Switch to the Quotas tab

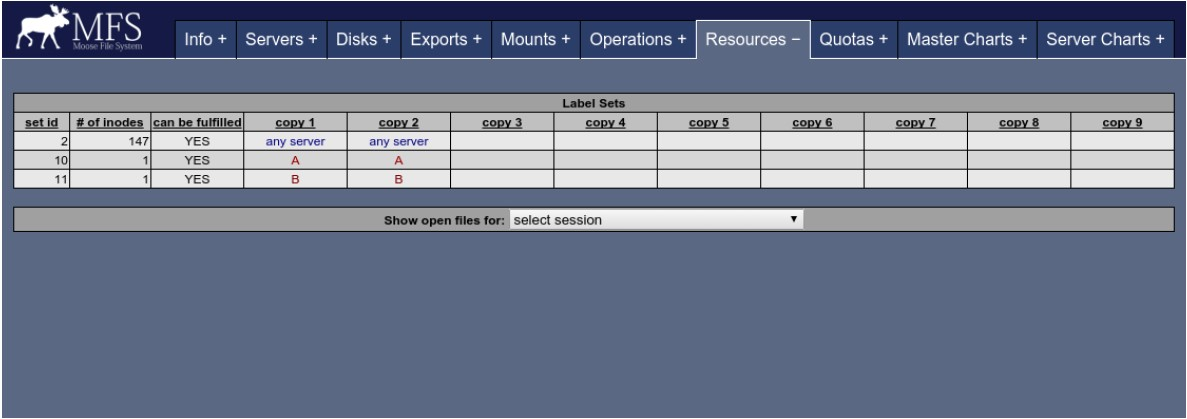[x=853, y=39]
